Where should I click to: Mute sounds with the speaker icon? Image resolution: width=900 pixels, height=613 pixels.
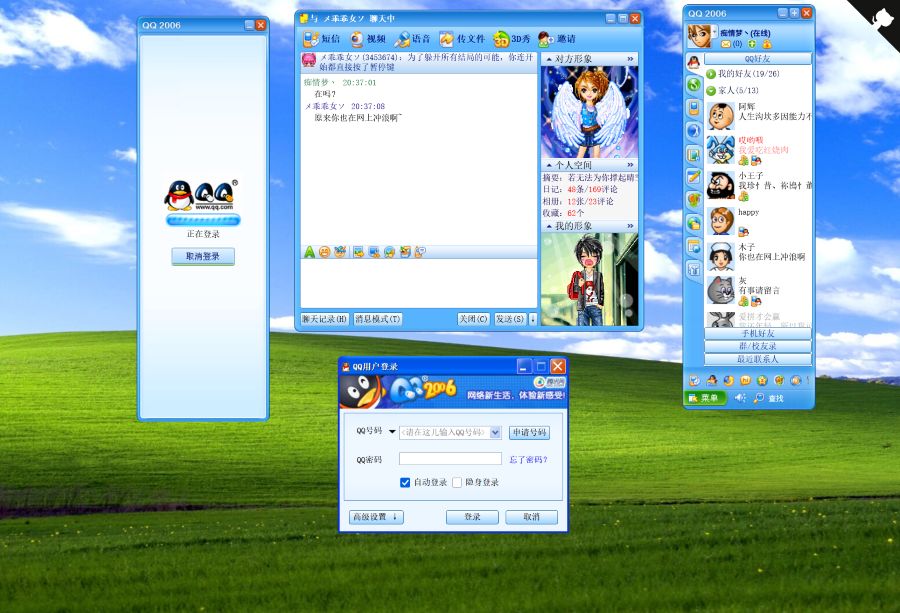[740, 398]
